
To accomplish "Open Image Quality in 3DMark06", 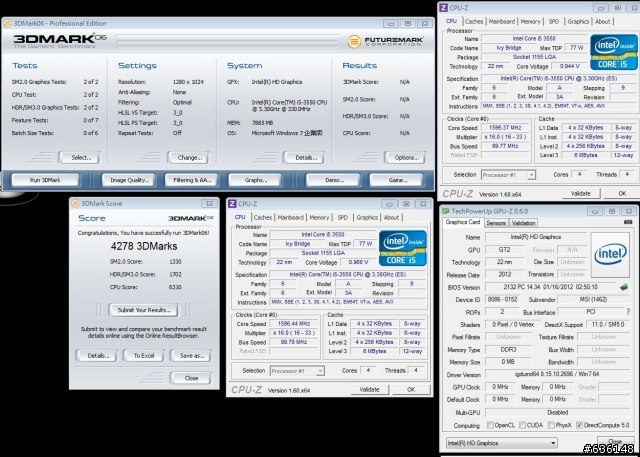I will pyautogui.click(x=129, y=180).
